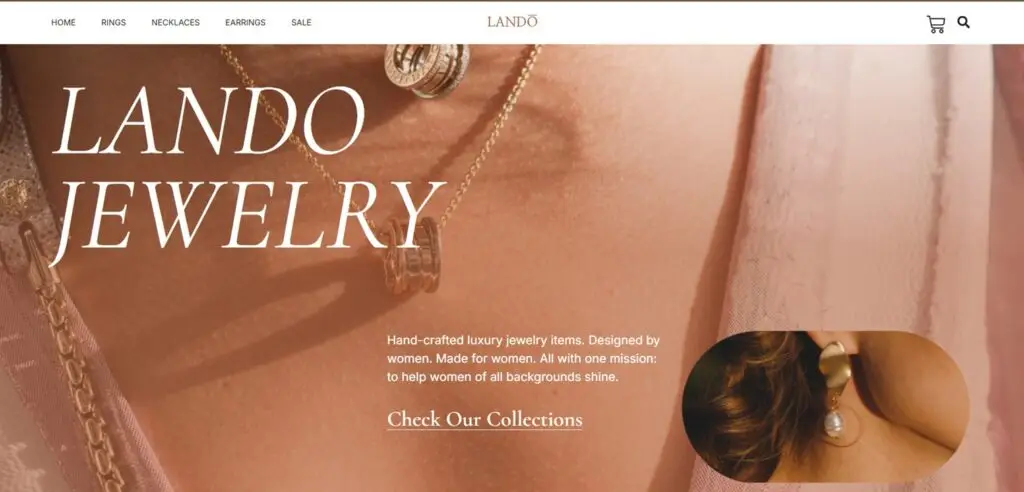This screenshot has width=1024, height=492.
Task: Click the gold ring pendant on the necklace
Action: tap(411, 254)
